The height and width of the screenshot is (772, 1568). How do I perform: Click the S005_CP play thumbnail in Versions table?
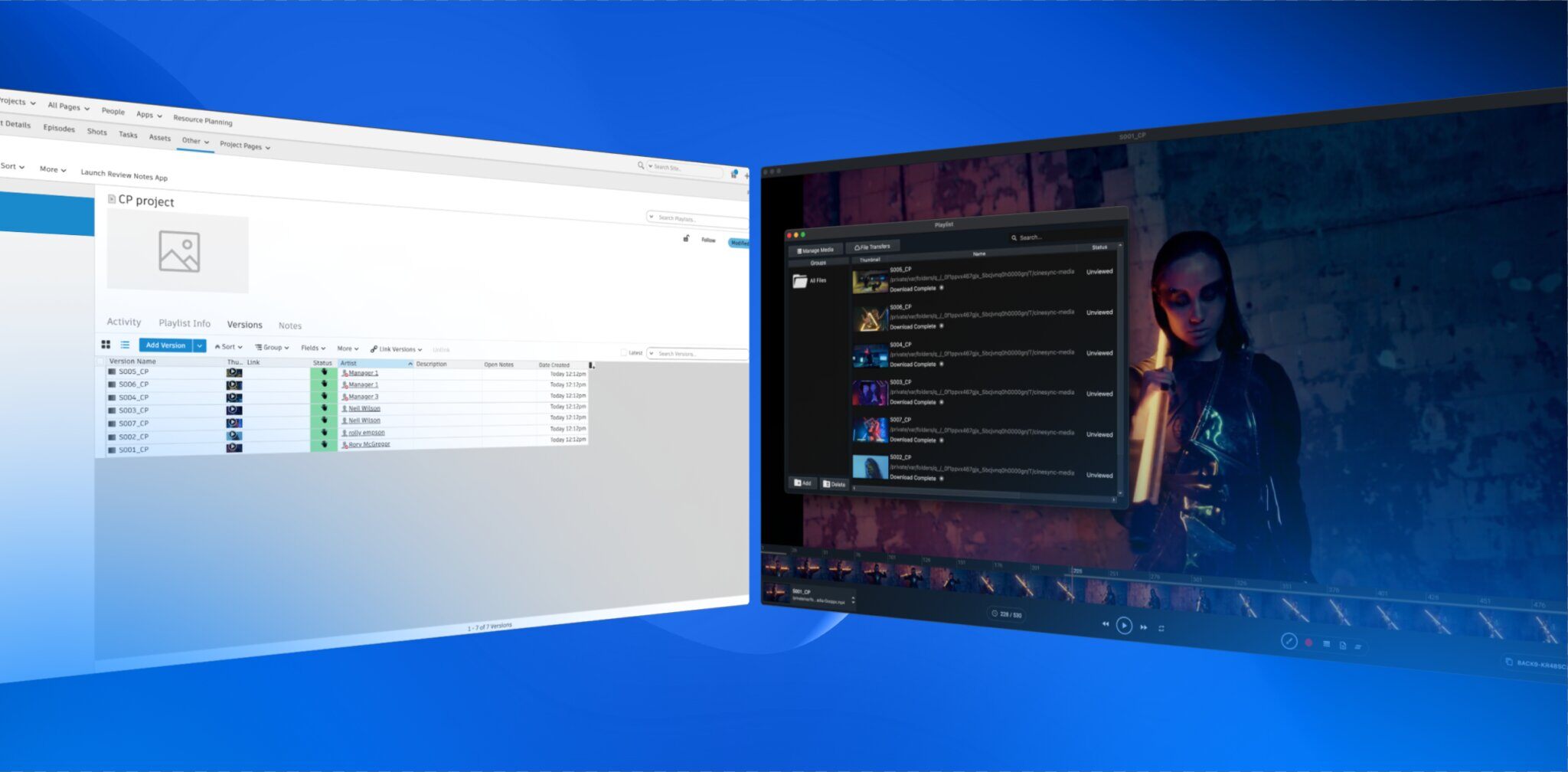point(234,372)
